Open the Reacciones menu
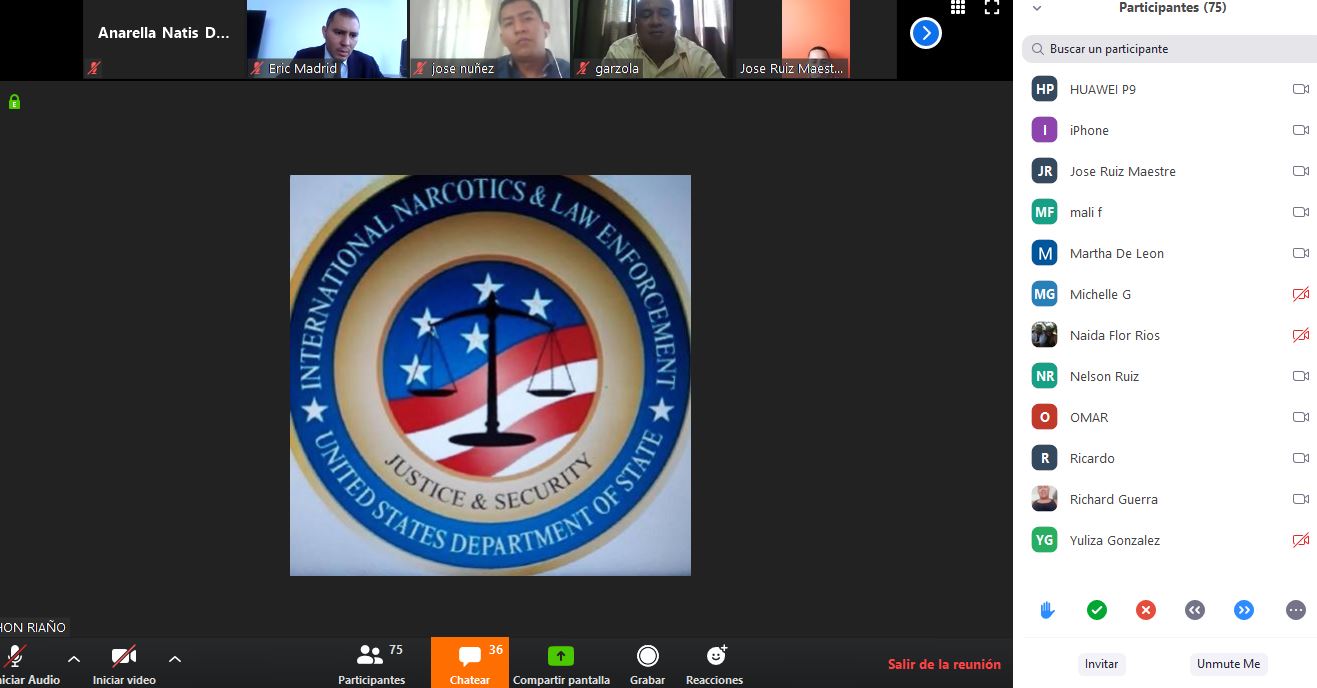 [714, 664]
